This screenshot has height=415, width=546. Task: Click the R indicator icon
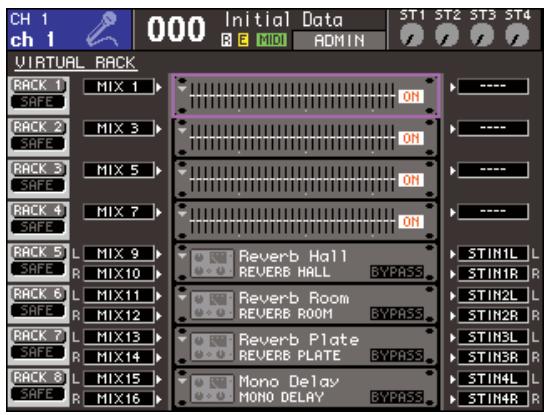point(226,40)
